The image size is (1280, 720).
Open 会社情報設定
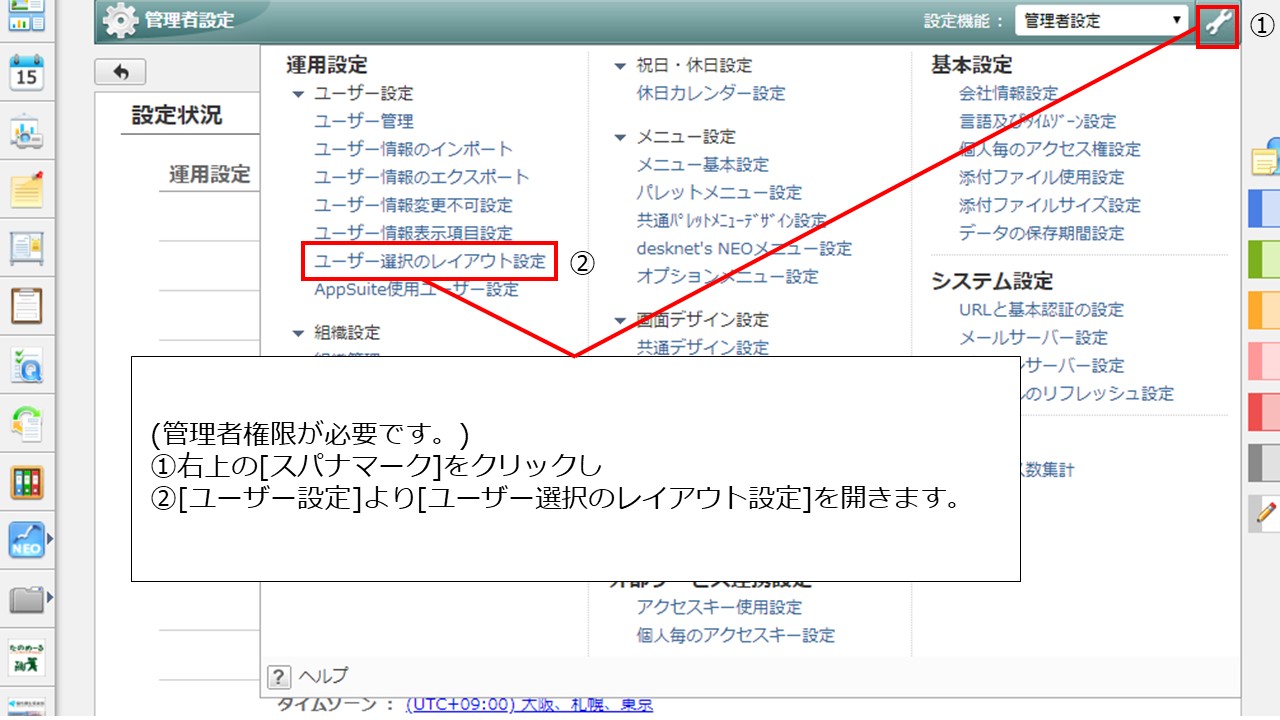1008,93
